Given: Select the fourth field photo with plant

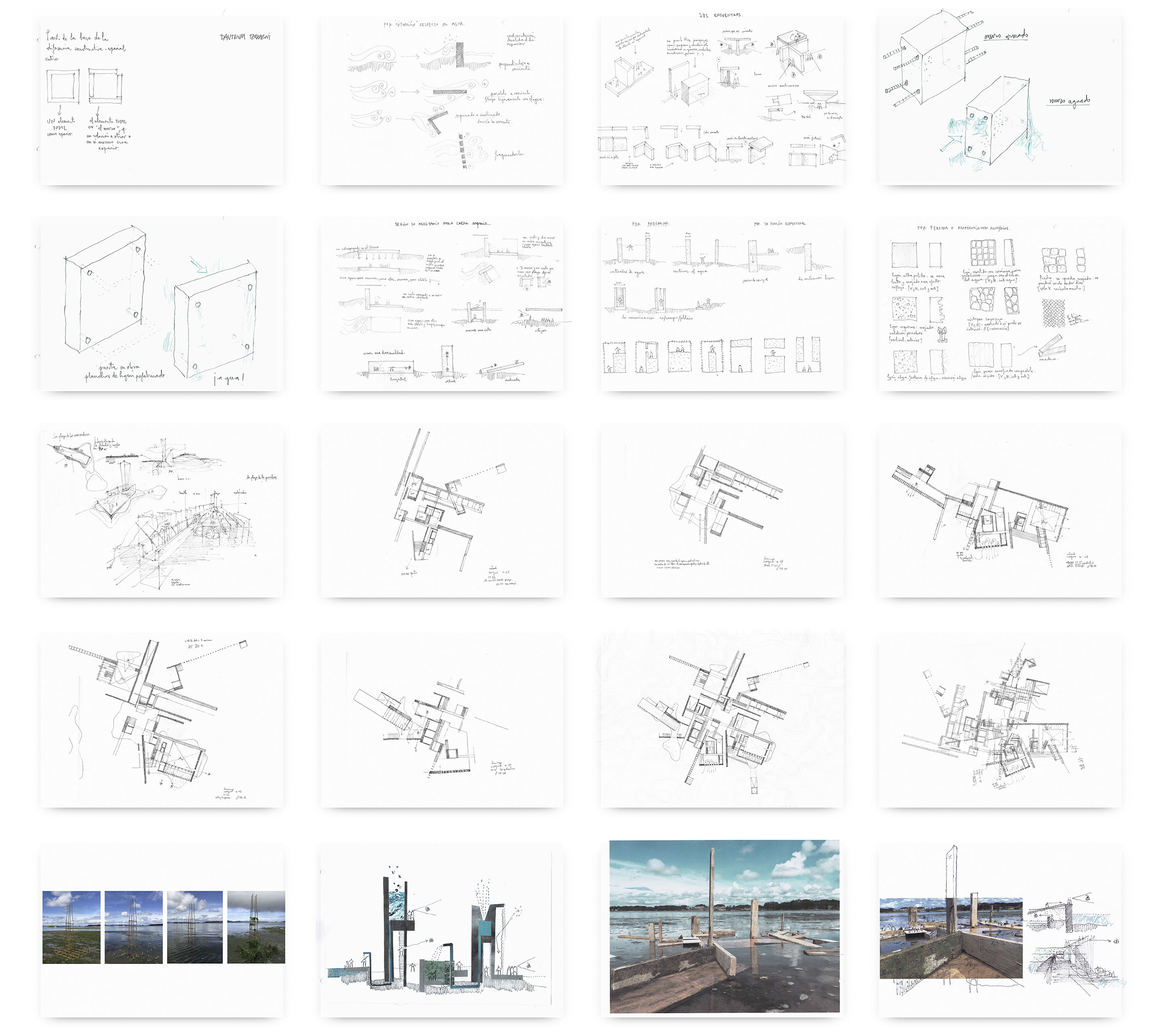Looking at the screenshot, I should pyautogui.click(x=256, y=927).
